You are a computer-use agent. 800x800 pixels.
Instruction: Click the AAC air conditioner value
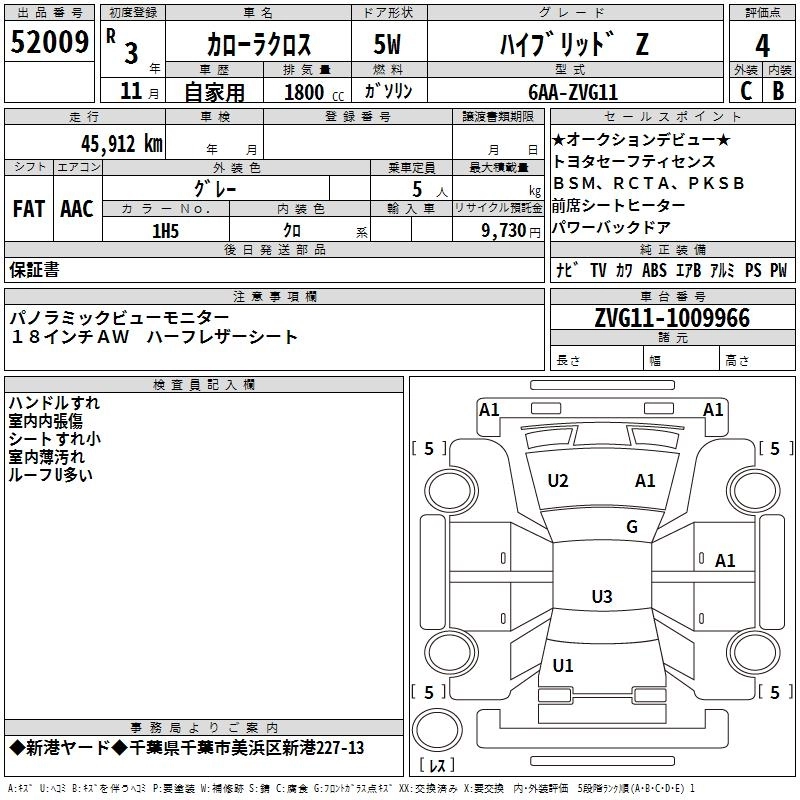77,209
